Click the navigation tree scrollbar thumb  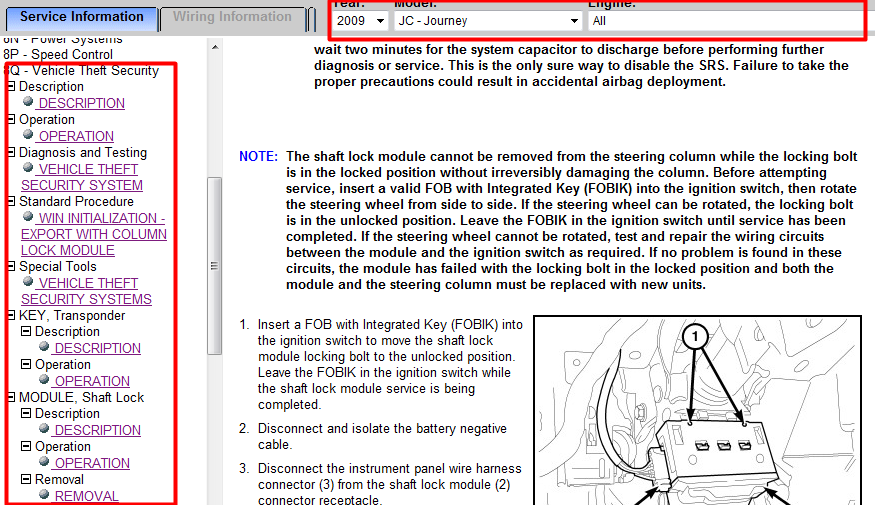(x=214, y=266)
